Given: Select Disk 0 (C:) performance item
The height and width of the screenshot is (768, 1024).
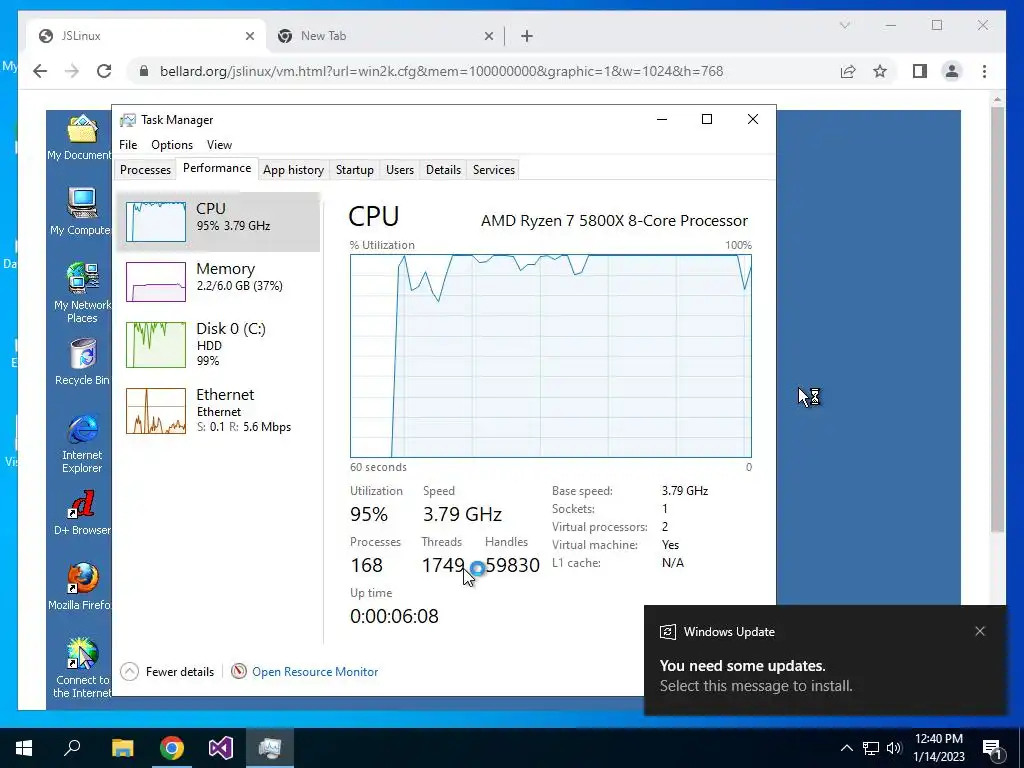Looking at the screenshot, I should pos(218,344).
